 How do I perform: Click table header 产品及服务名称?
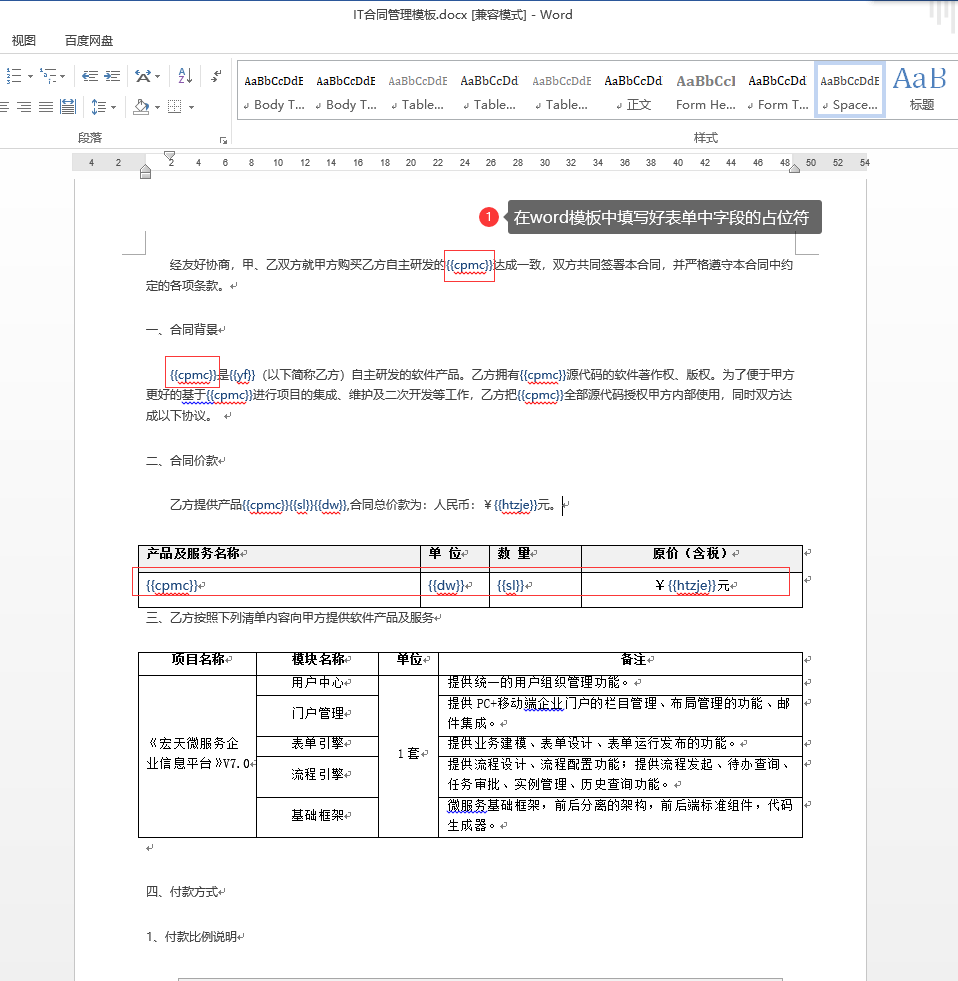coord(193,554)
